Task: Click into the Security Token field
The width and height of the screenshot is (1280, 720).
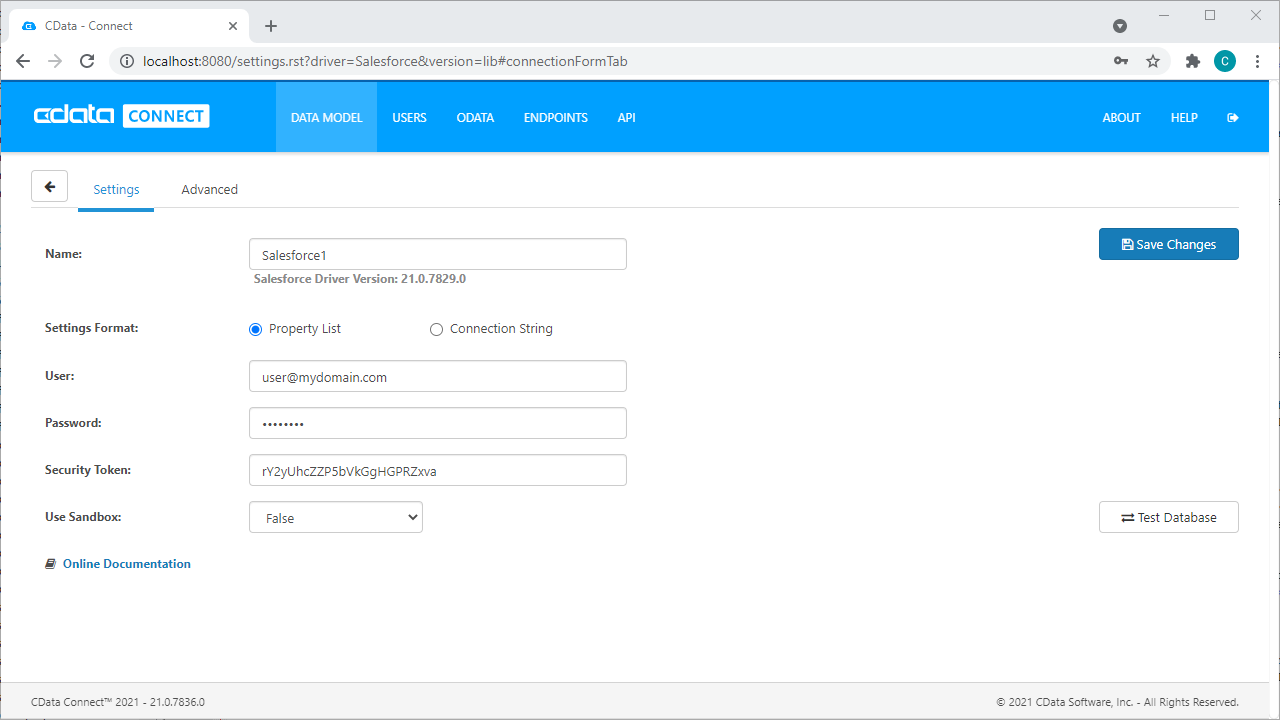Action: [438, 471]
